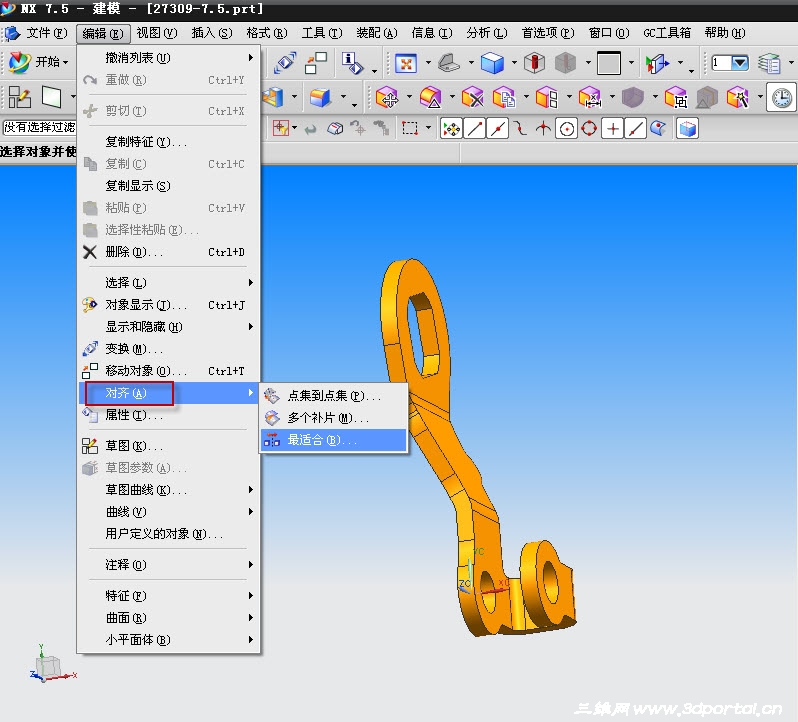Choose 最适合 in the align submenu
The height and width of the screenshot is (722, 798).
click(x=333, y=440)
